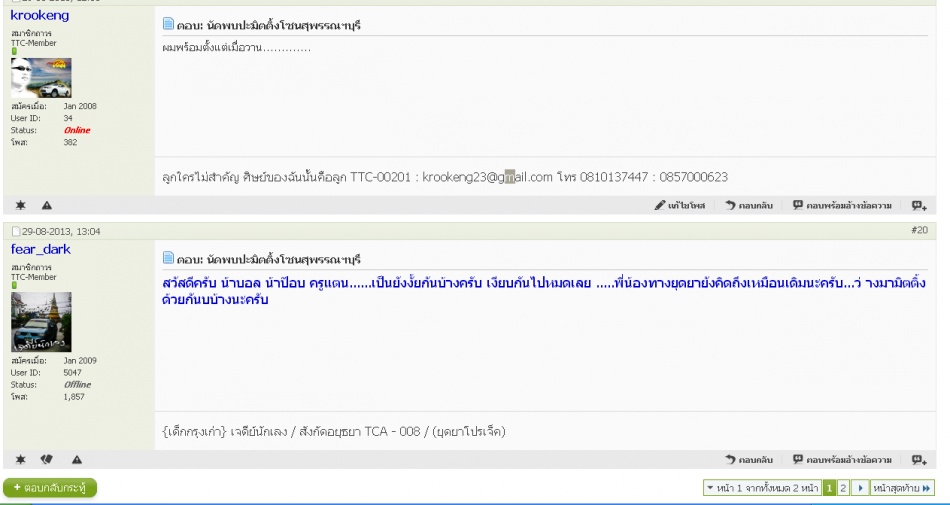950x505 pixels.
Task: Jump to last page via หน้าสุดท้าย
Action: click(x=902, y=487)
